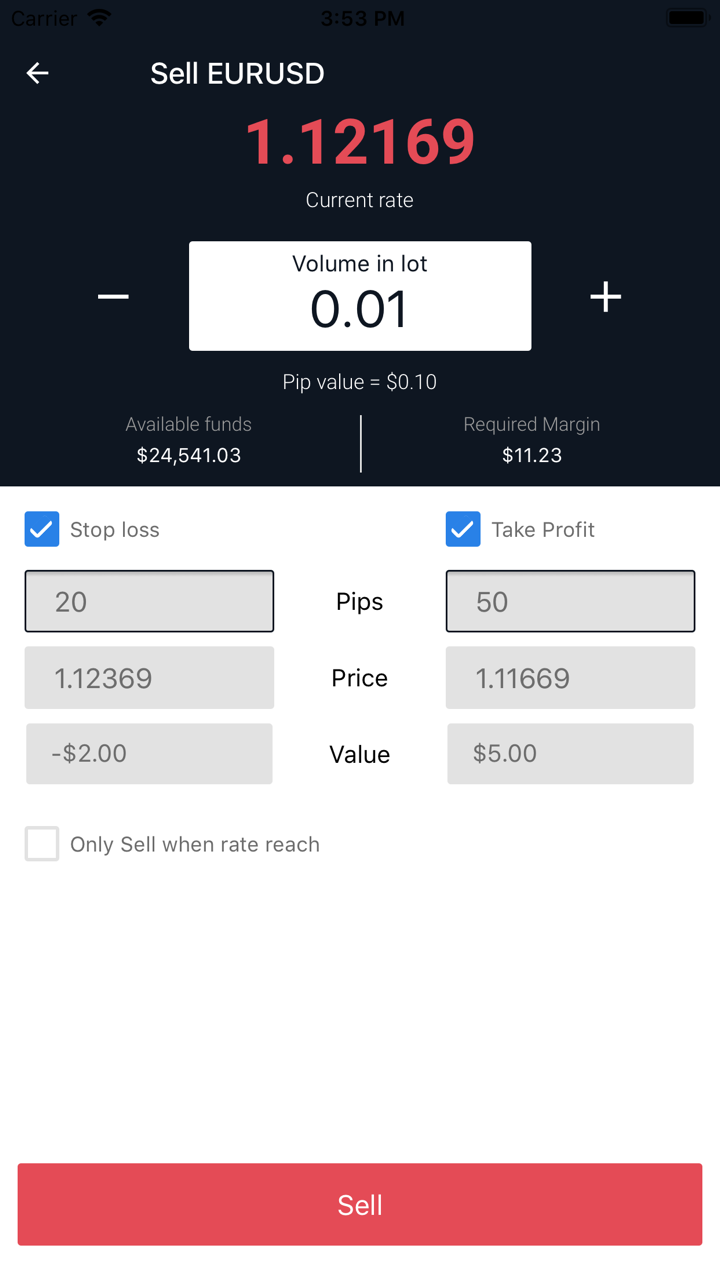This screenshot has height=1280, width=720.
Task: Tap the current rate 1.12169
Action: tap(360, 142)
